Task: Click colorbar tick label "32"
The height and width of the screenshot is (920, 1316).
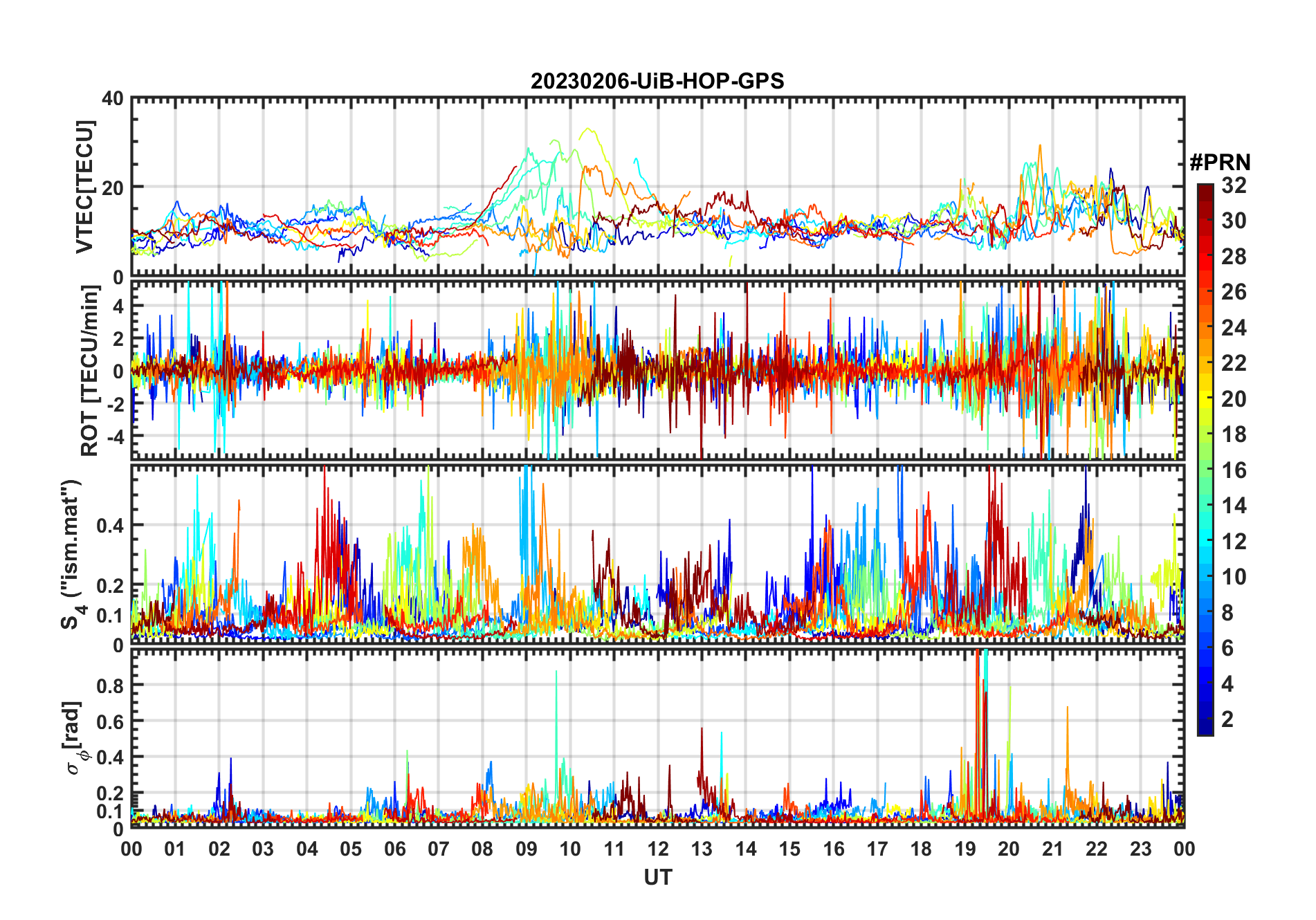Action: coord(1234,185)
